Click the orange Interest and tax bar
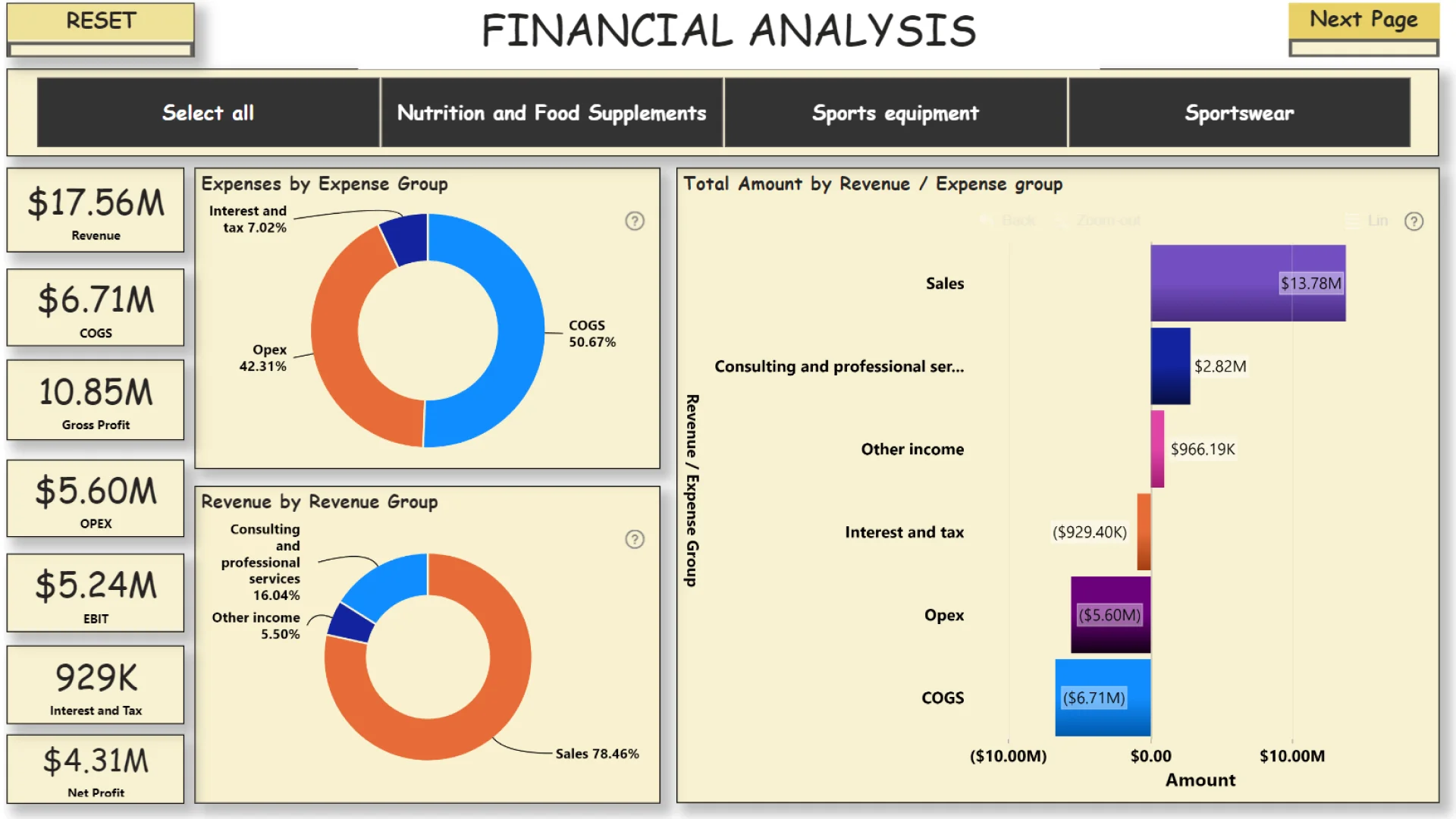Image resolution: width=1456 pixels, height=819 pixels. (1144, 532)
